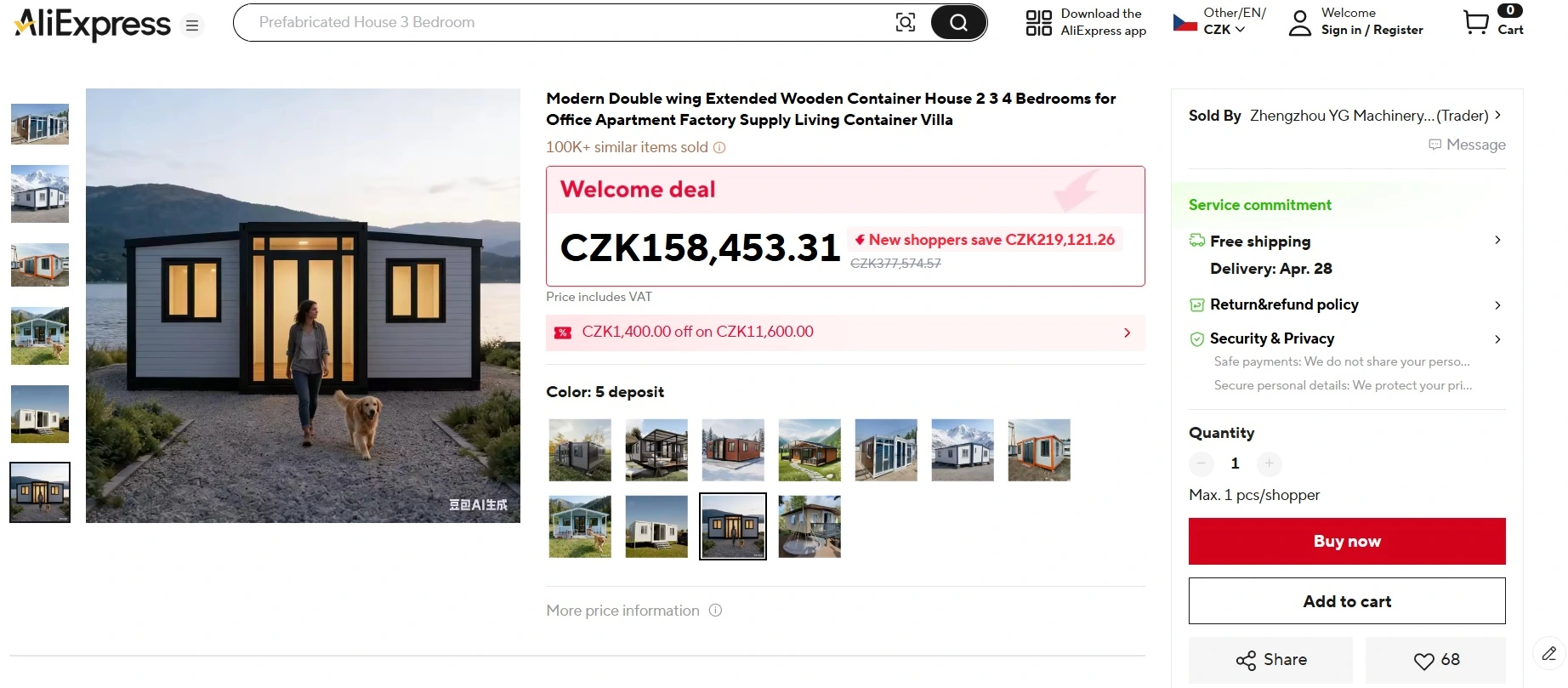Click the QR code app download icon

(1038, 23)
